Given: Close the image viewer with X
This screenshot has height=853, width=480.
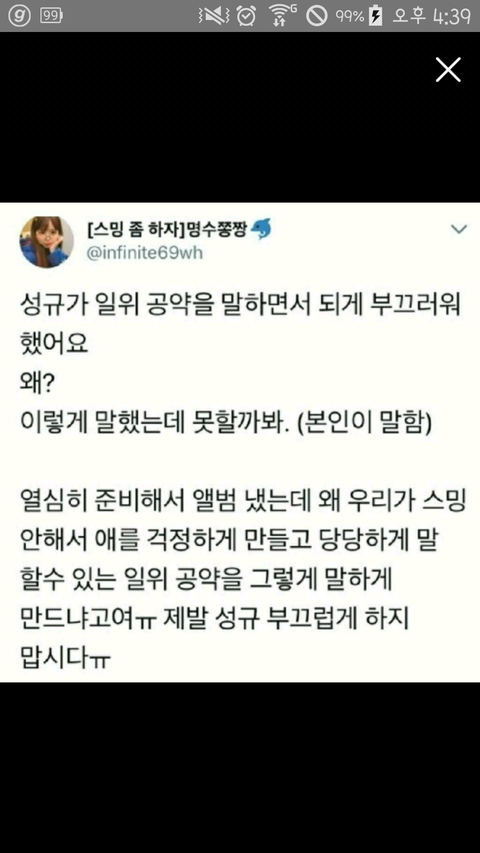Looking at the screenshot, I should tap(448, 70).
